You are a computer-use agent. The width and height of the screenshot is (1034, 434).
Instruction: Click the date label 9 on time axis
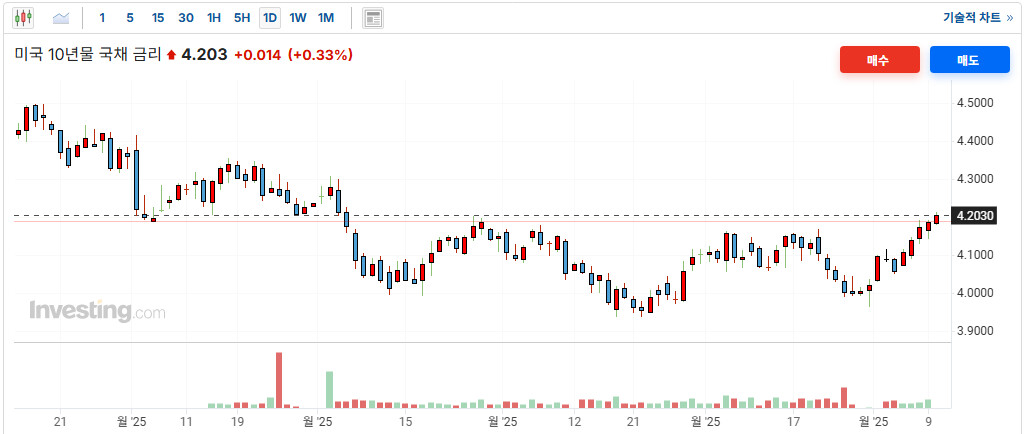(928, 421)
